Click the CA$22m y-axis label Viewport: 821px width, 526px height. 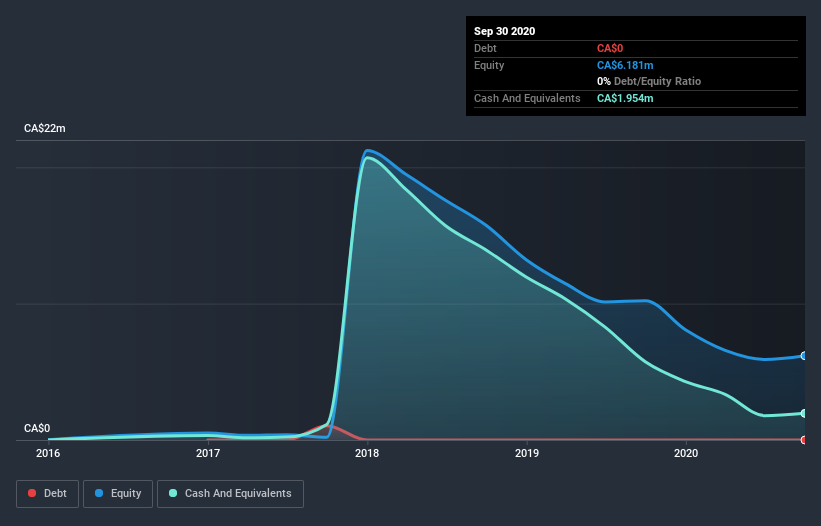tap(45, 128)
